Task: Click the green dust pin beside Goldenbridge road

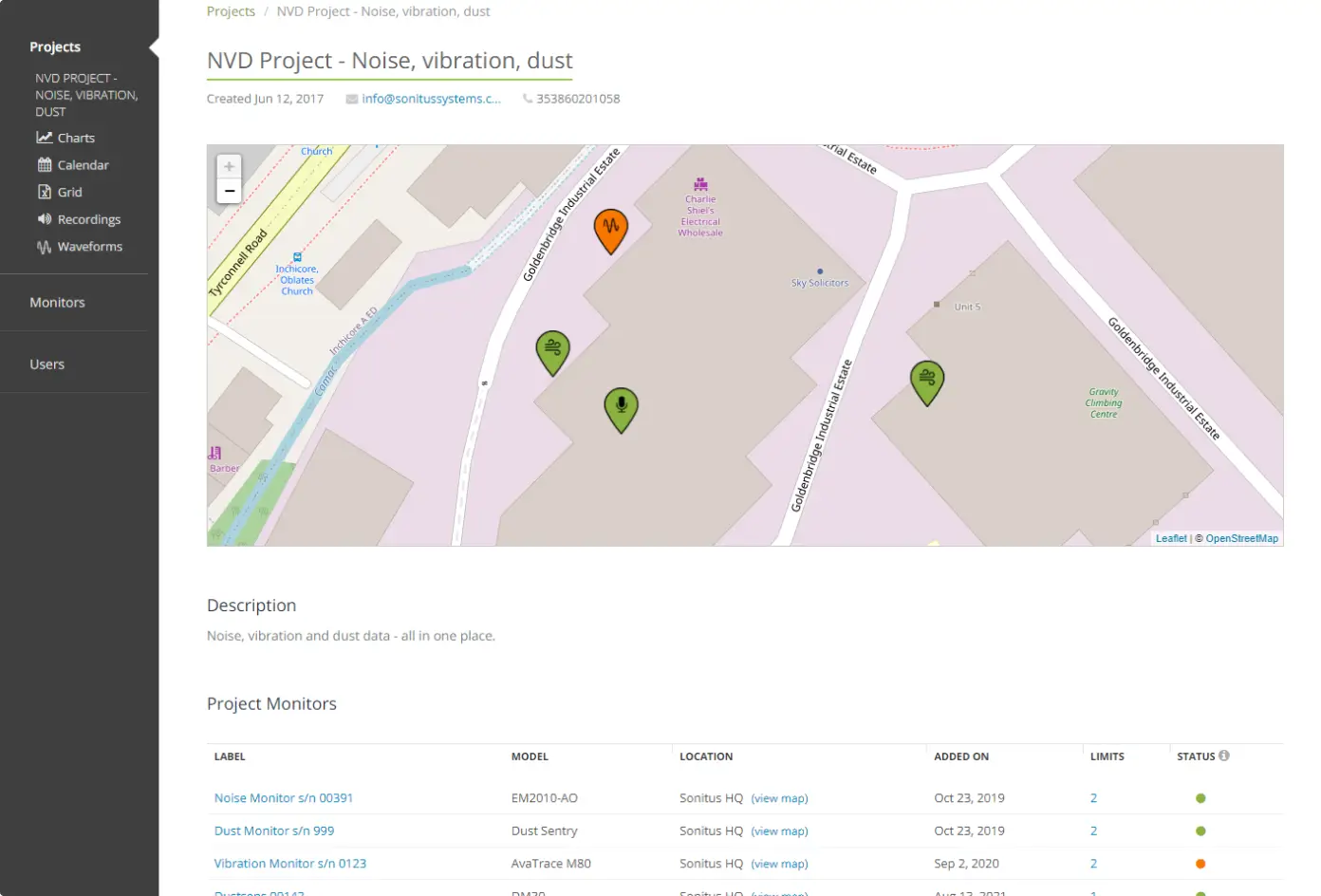Action: click(552, 352)
